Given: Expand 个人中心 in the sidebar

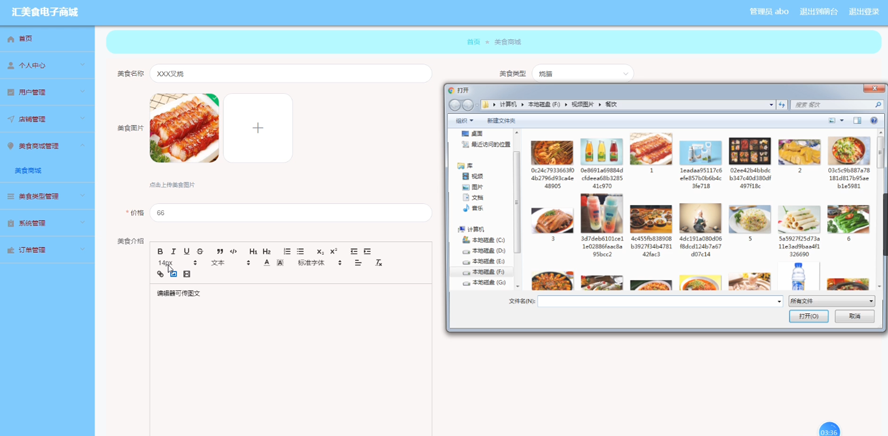Looking at the screenshot, I should (47, 66).
